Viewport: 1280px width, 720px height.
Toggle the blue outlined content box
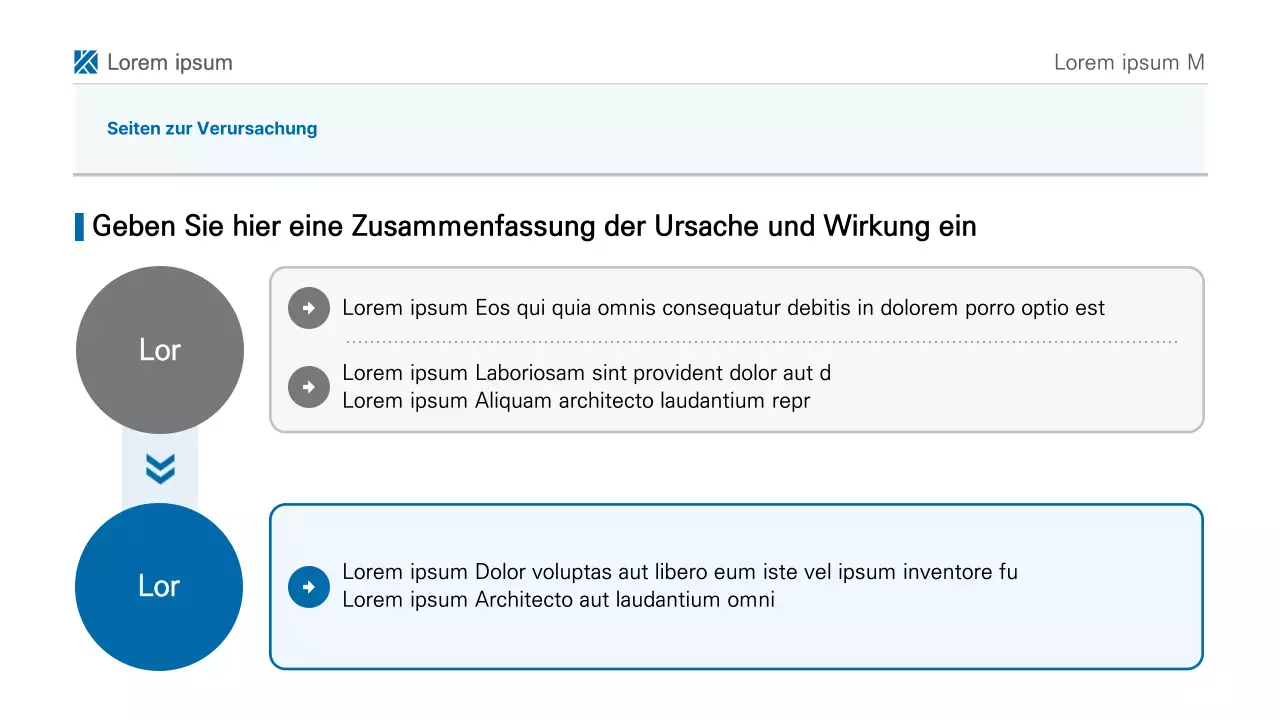coord(737,587)
